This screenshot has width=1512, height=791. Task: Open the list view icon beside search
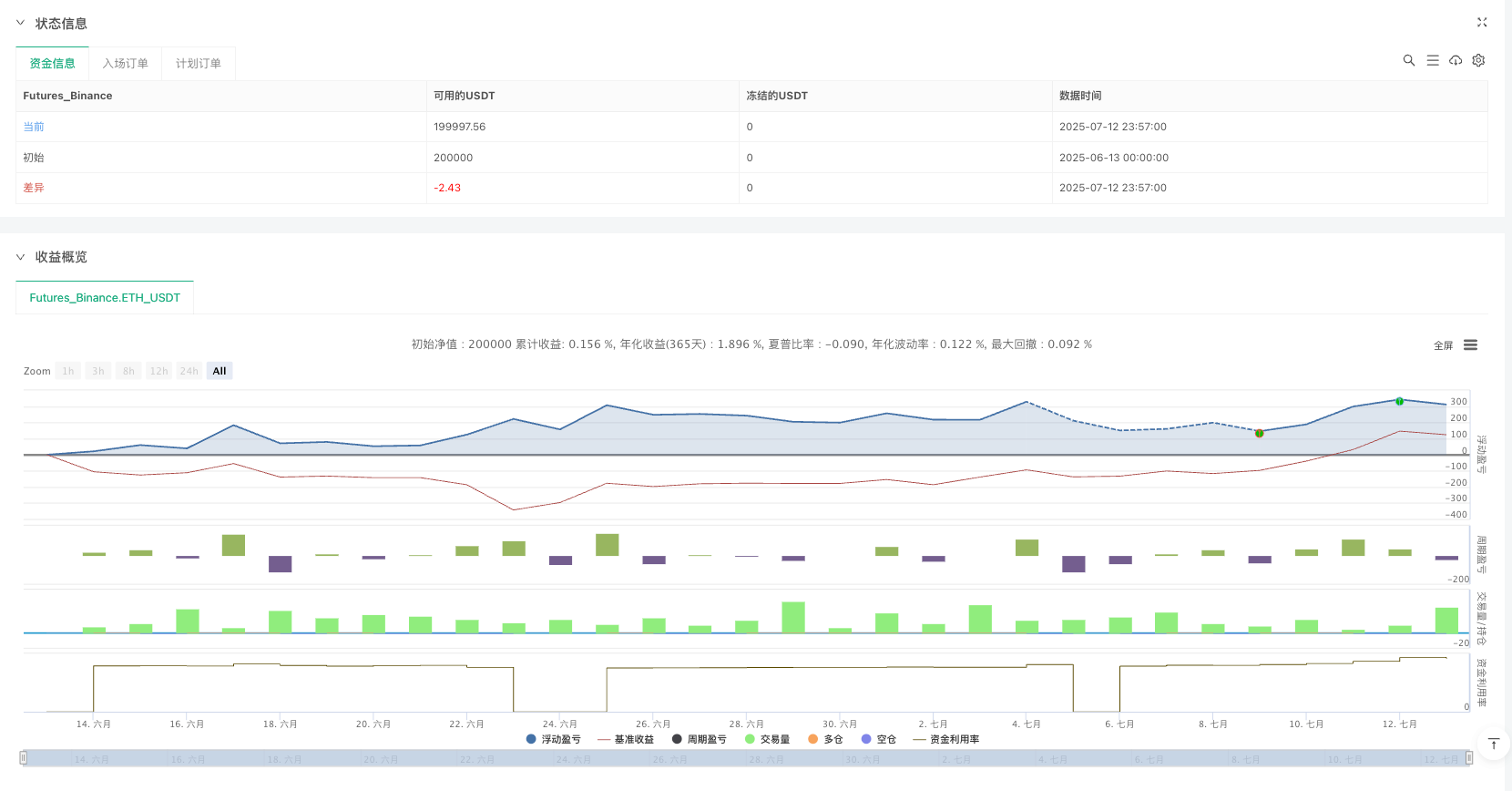click(x=1432, y=60)
